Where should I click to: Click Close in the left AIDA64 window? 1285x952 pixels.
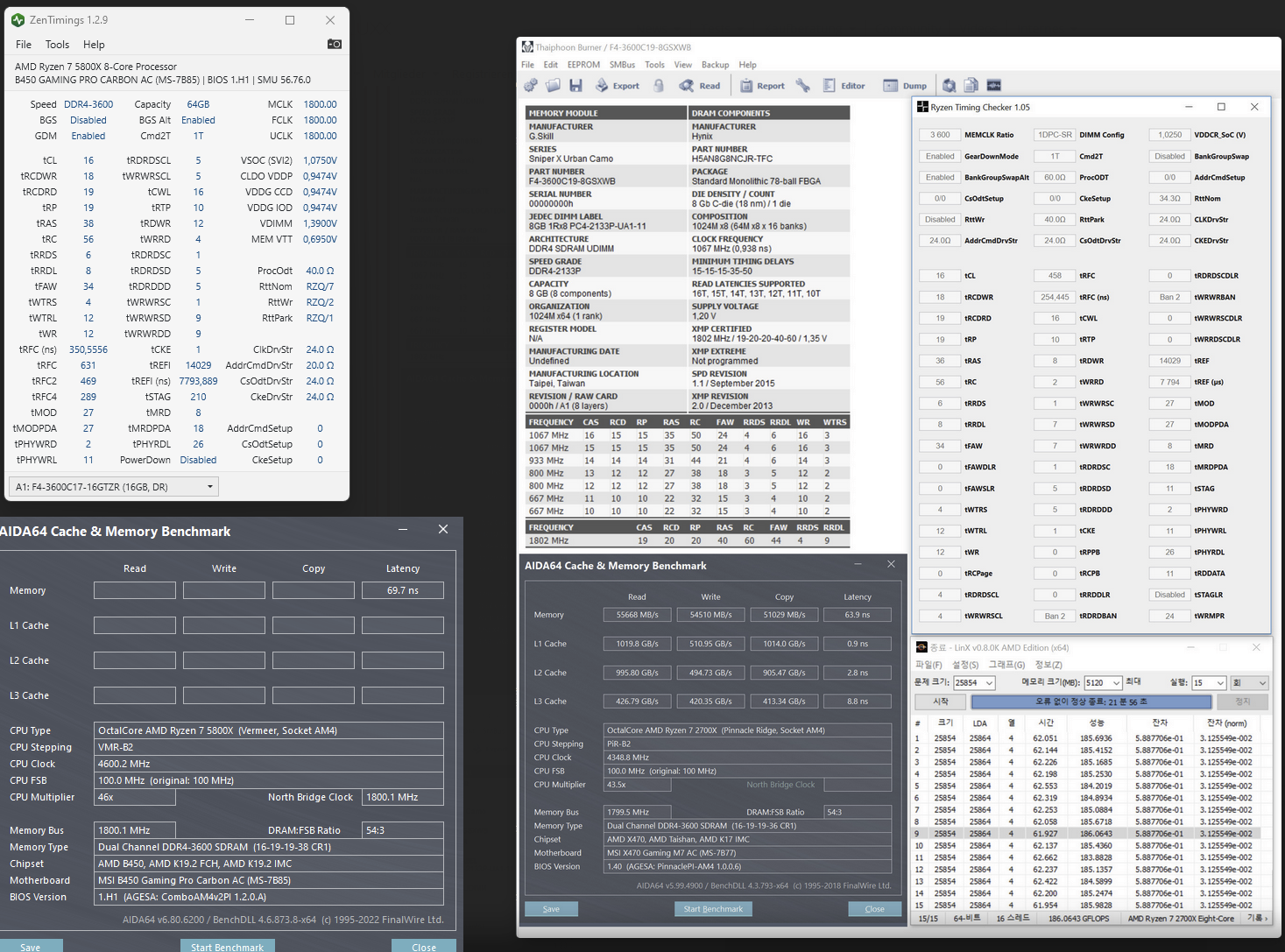pyautogui.click(x=424, y=947)
